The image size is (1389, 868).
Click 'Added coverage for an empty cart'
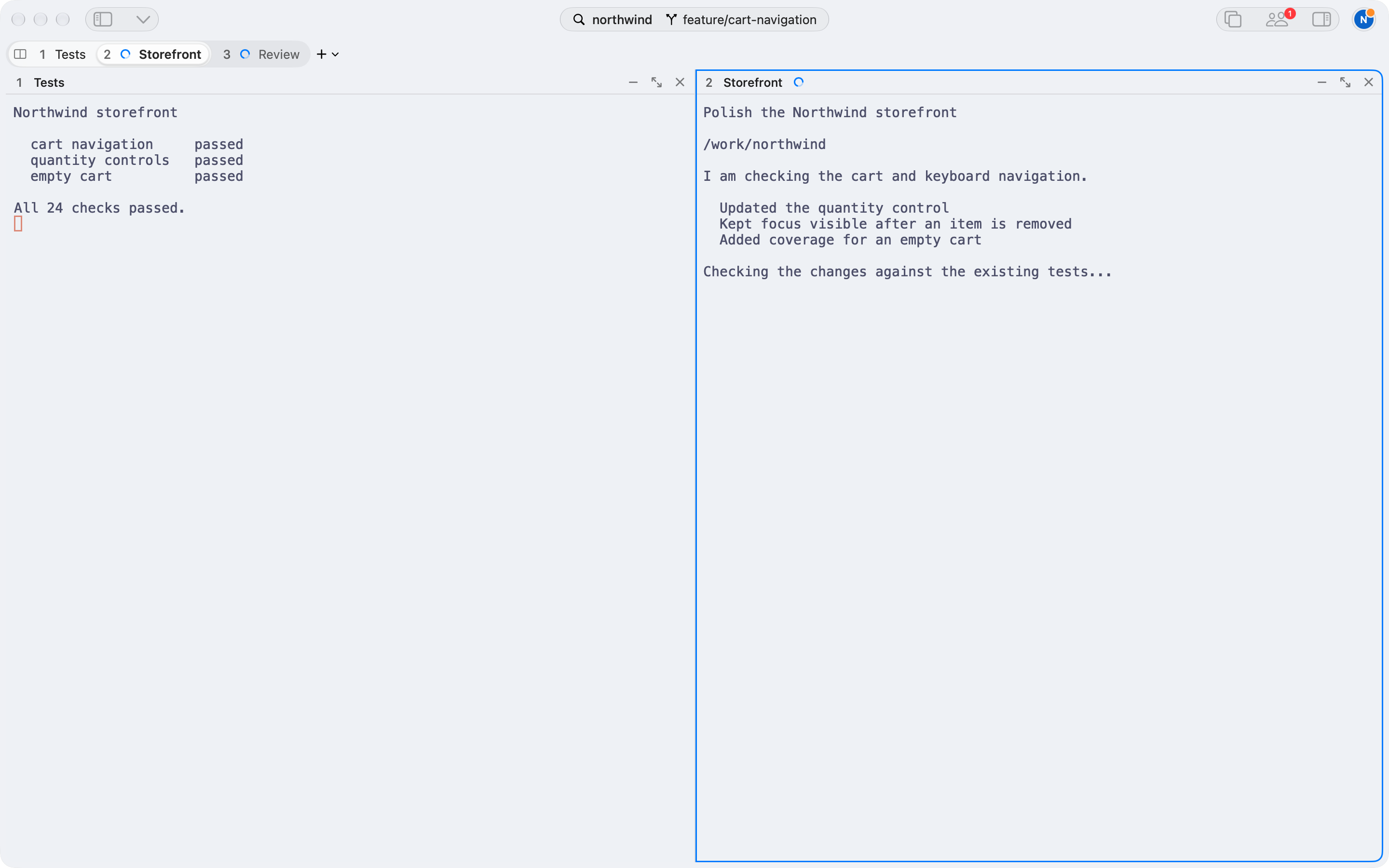(x=851, y=240)
